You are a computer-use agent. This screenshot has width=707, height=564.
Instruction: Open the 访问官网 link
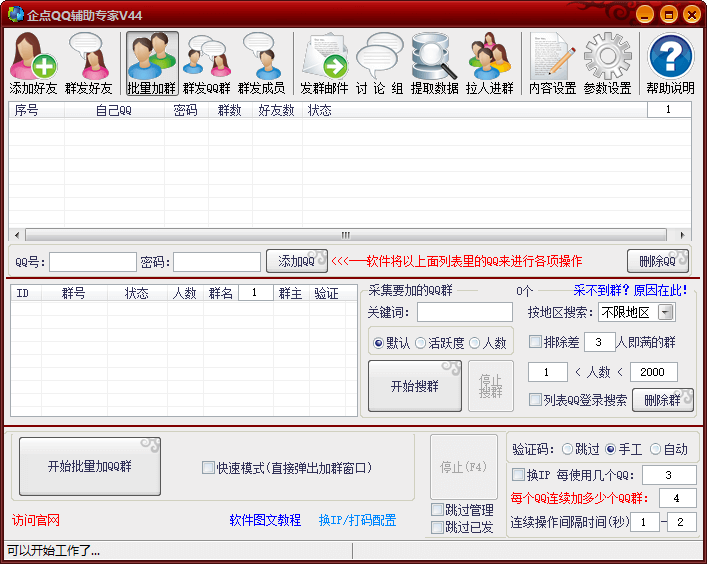[x=36, y=520]
